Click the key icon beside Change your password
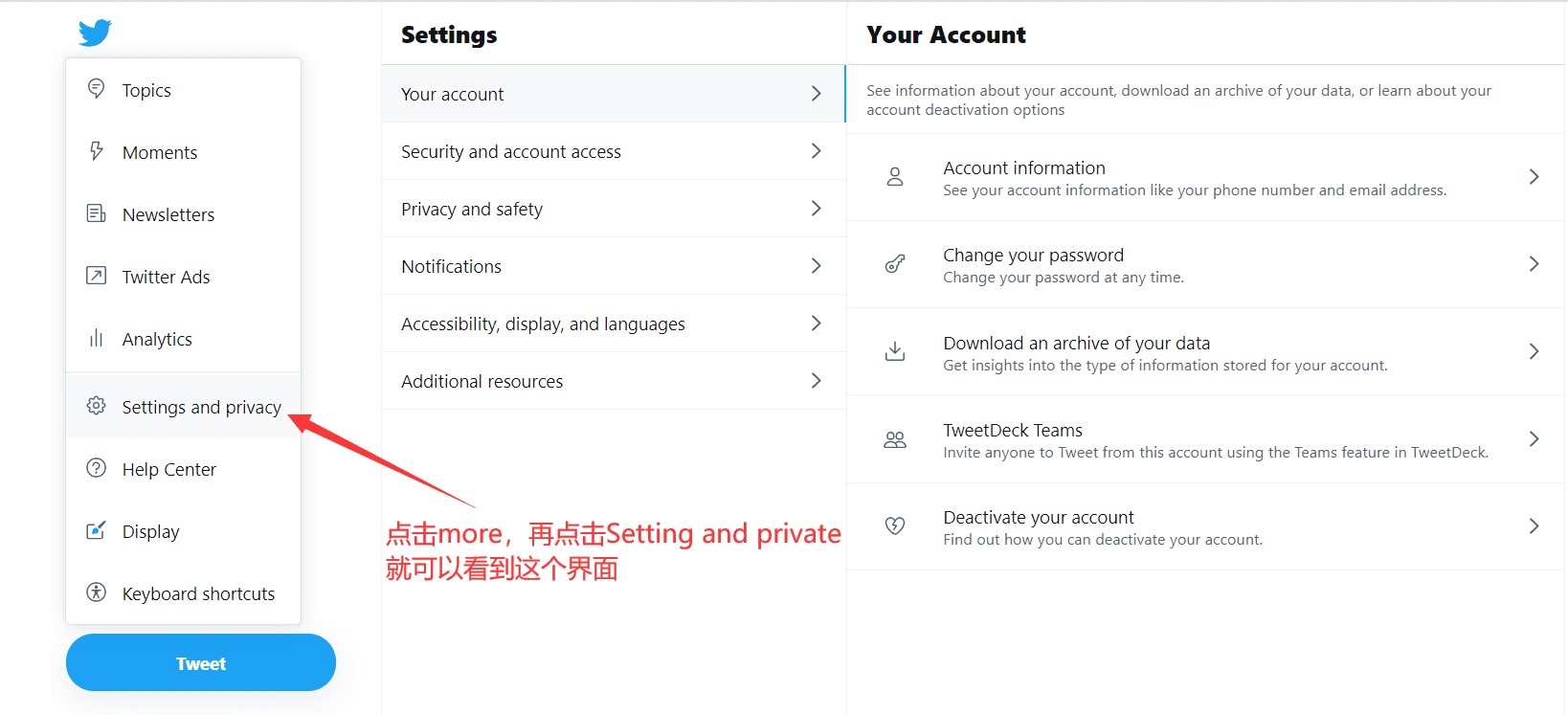This screenshot has width=1568, height=715. pyautogui.click(x=895, y=263)
